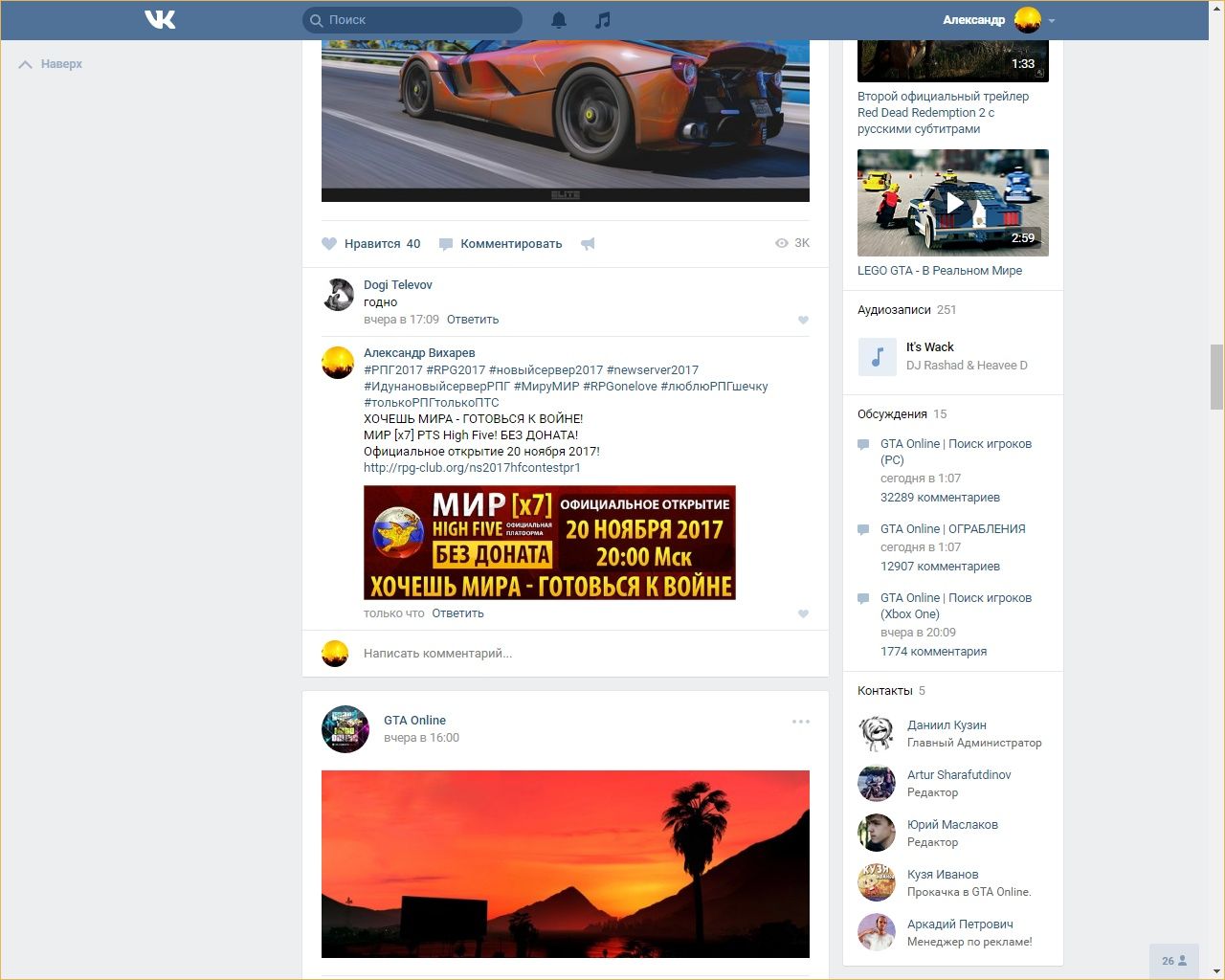Click the Наверх up arrow icon
Image resolution: width=1225 pixels, height=980 pixels.
point(26,64)
